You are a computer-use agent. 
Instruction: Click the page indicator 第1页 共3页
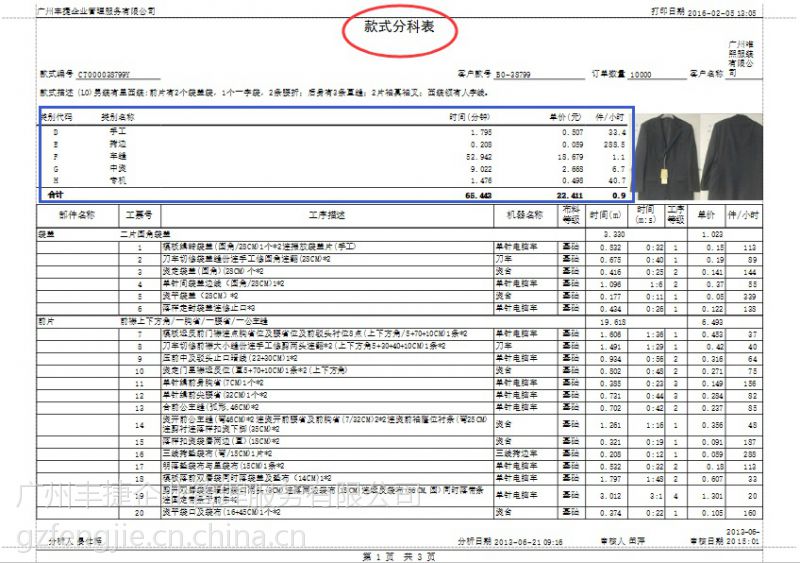pyautogui.click(x=397, y=554)
